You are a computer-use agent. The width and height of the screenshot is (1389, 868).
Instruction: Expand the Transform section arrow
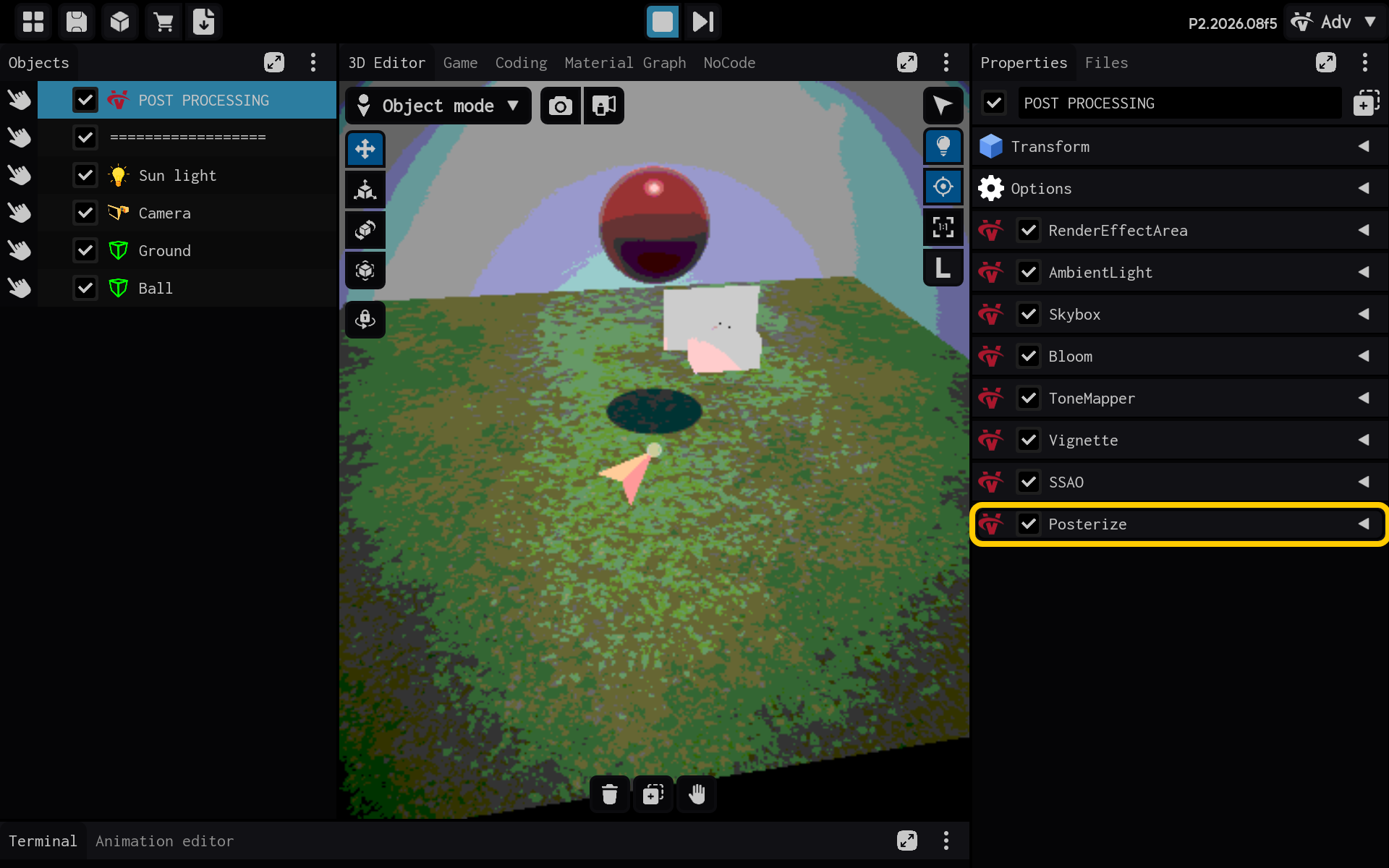coord(1364,146)
